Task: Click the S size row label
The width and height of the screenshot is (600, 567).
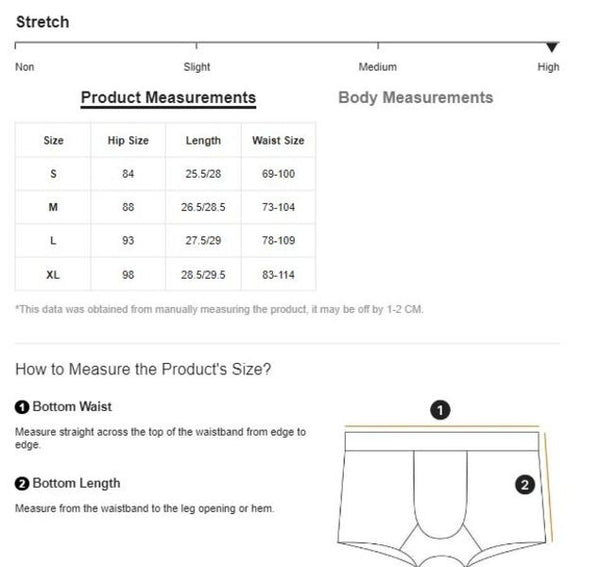Action: 53,174
